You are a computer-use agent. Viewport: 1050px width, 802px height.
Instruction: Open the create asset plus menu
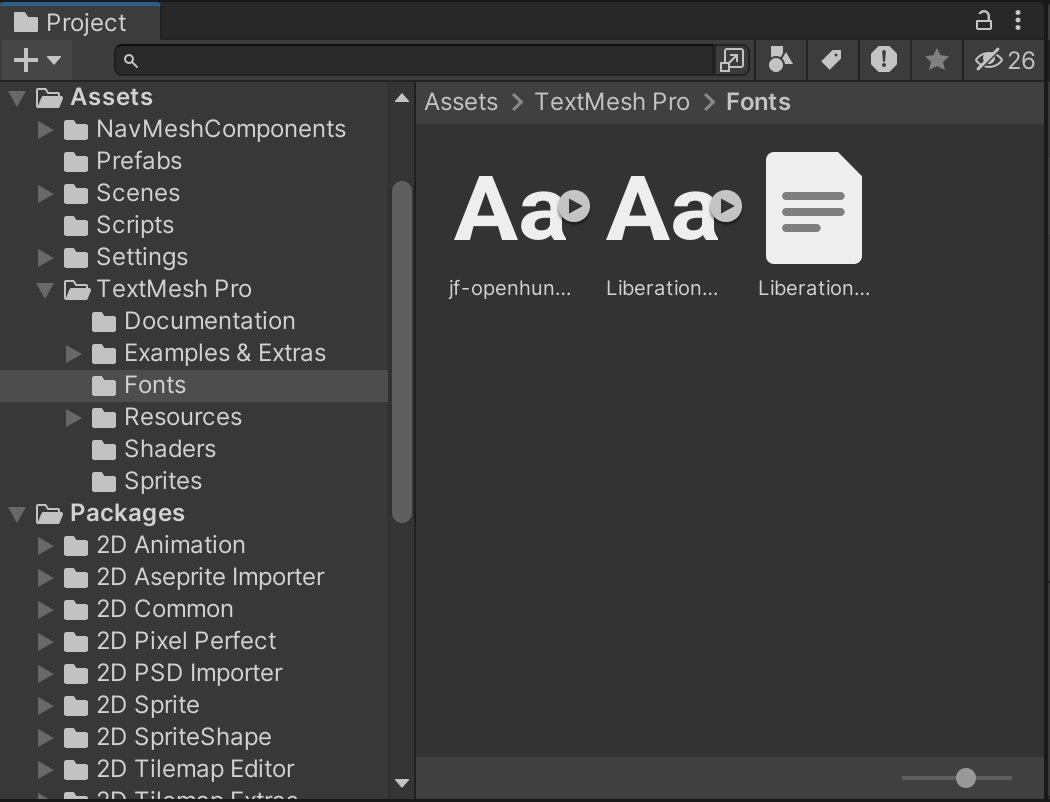(38, 60)
